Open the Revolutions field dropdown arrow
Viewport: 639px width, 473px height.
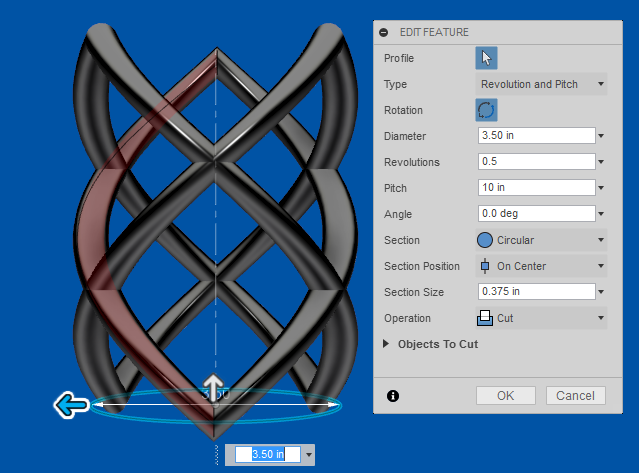601,162
